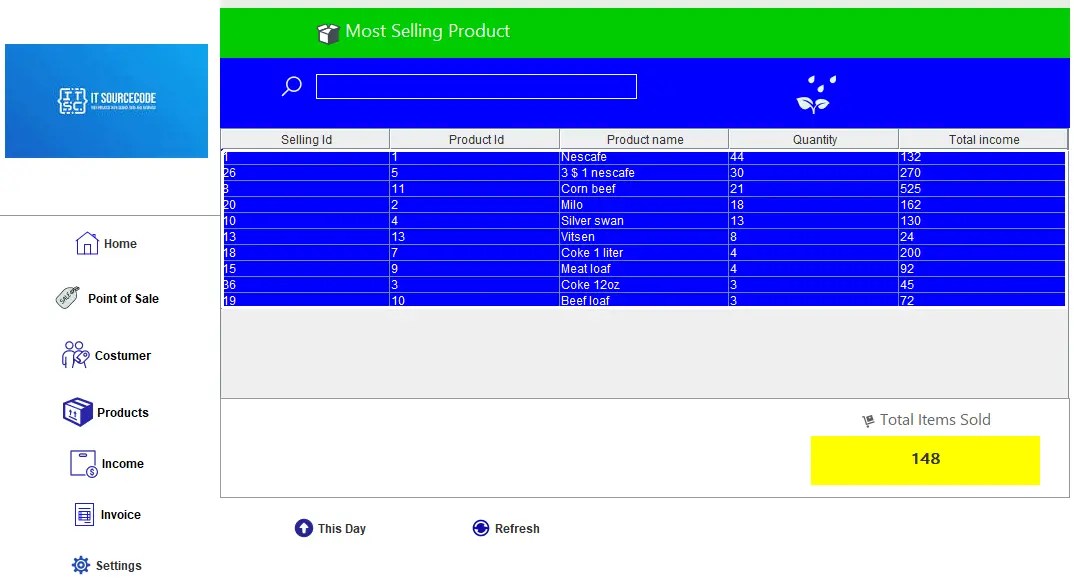The width and height of the screenshot is (1074, 588).
Task: Select the Home icon in the sidebar
Action: click(x=85, y=242)
